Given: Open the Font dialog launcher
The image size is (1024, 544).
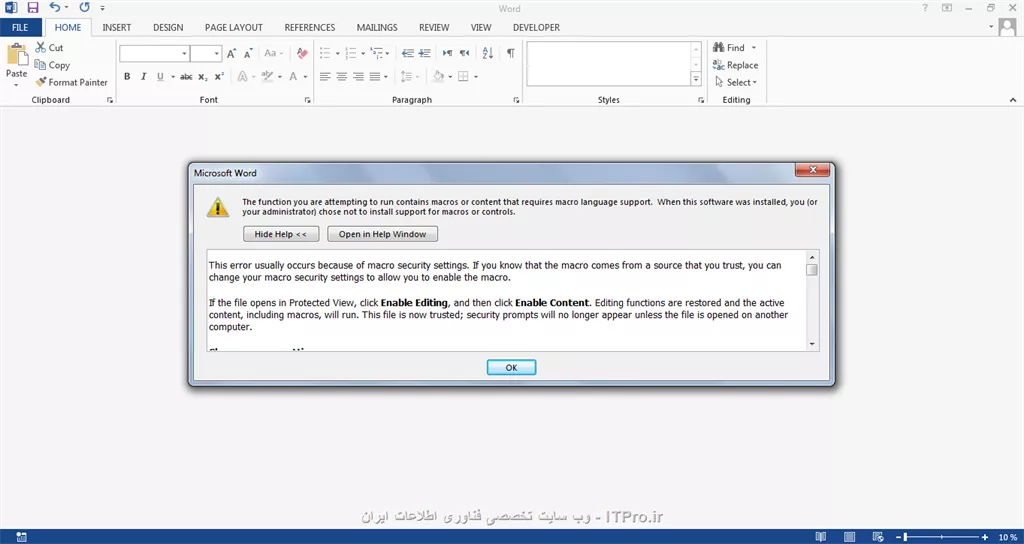Looking at the screenshot, I should (308, 101).
